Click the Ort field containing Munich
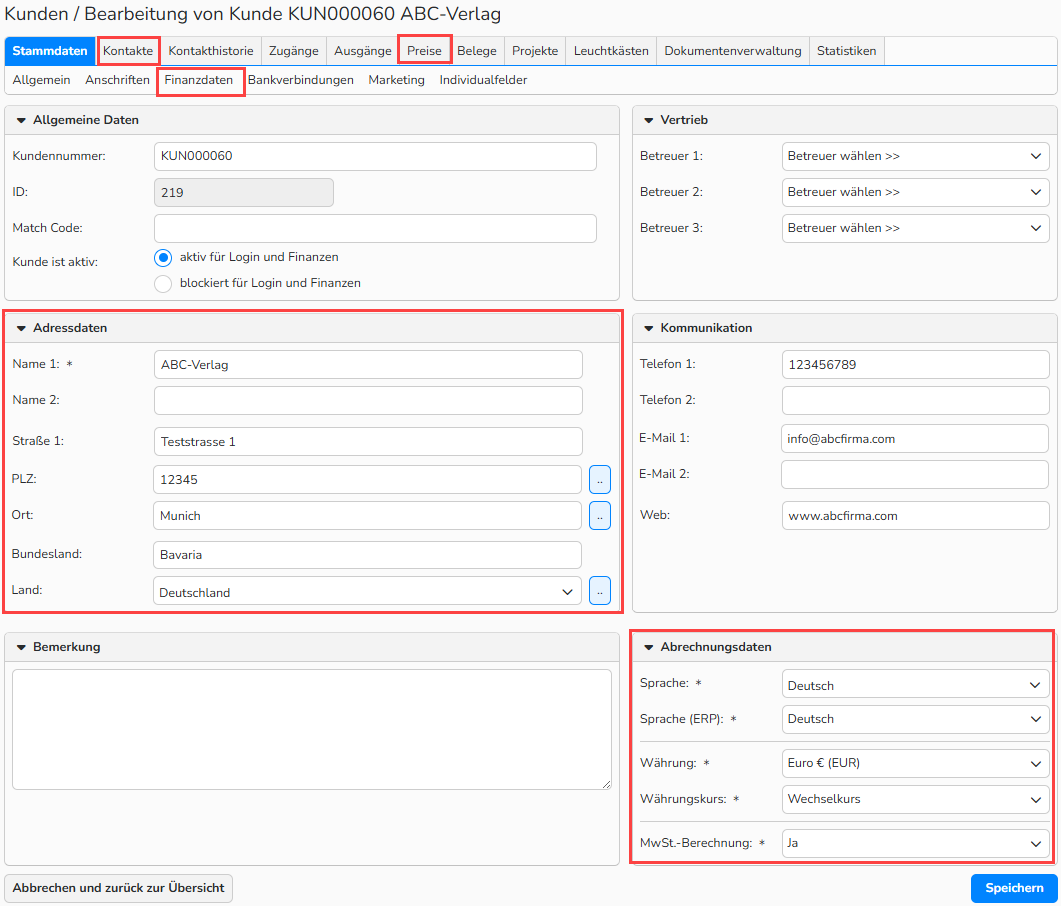Image resolution: width=1061 pixels, height=906 pixels. pyautogui.click(x=367, y=516)
